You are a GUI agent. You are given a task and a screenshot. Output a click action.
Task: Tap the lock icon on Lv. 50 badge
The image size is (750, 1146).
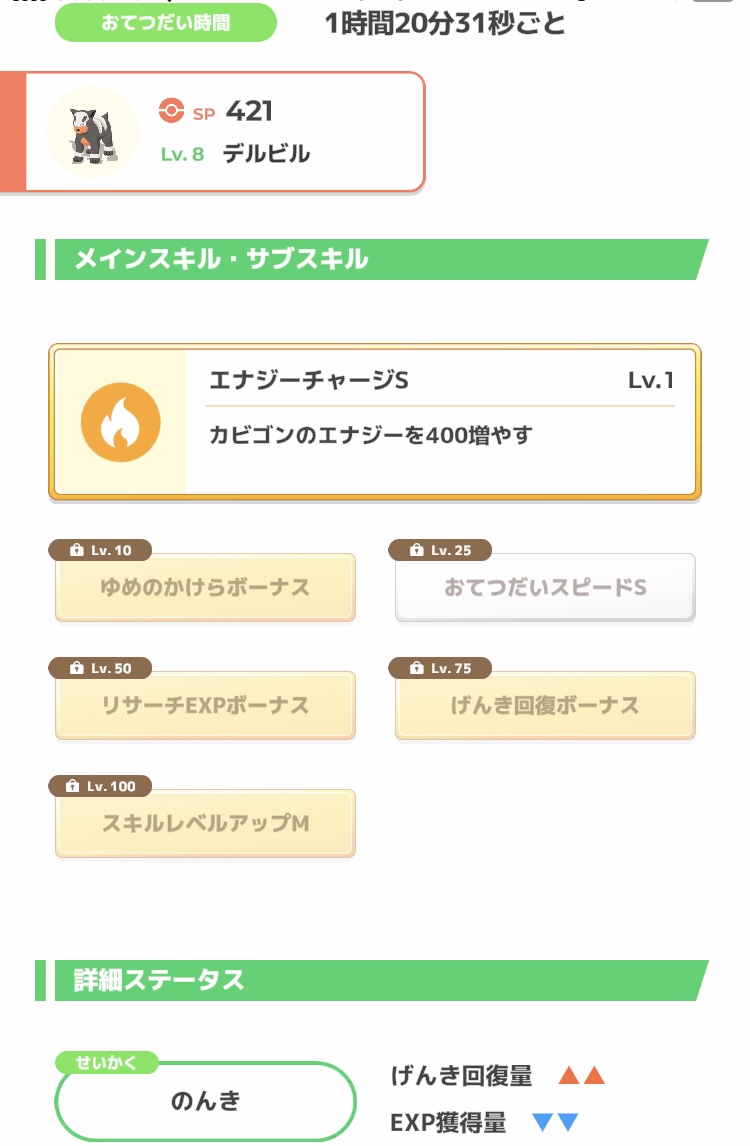[77, 668]
